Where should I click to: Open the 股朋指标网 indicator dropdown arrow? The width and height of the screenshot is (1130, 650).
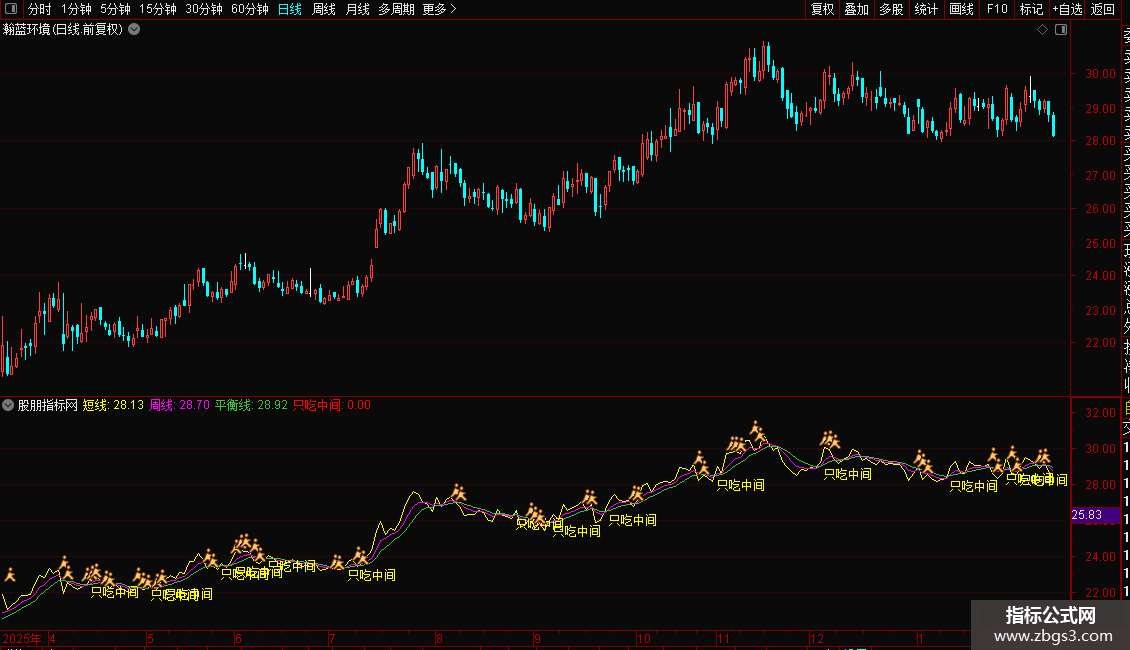[x=8, y=405]
